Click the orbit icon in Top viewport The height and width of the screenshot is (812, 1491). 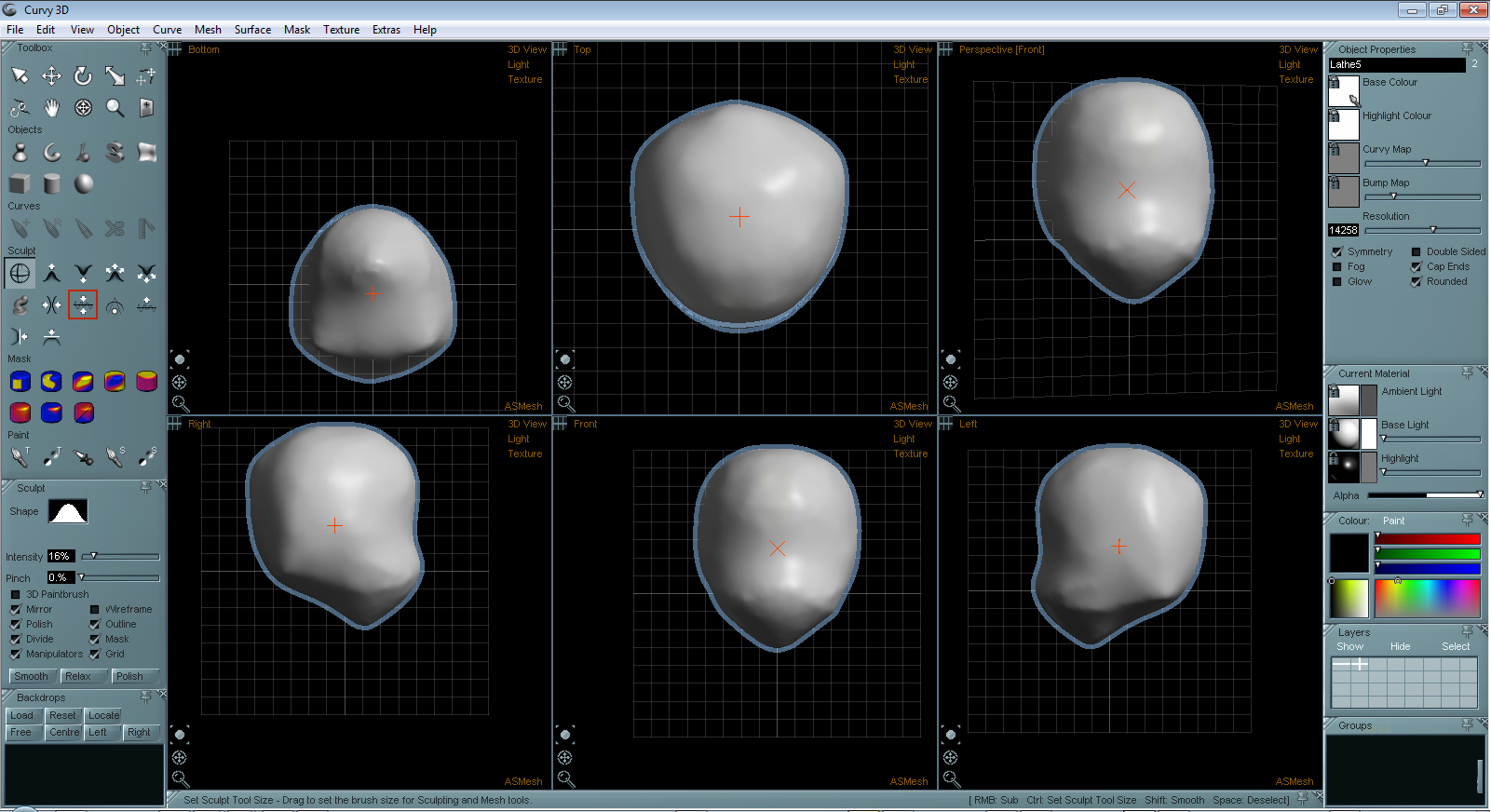click(564, 382)
